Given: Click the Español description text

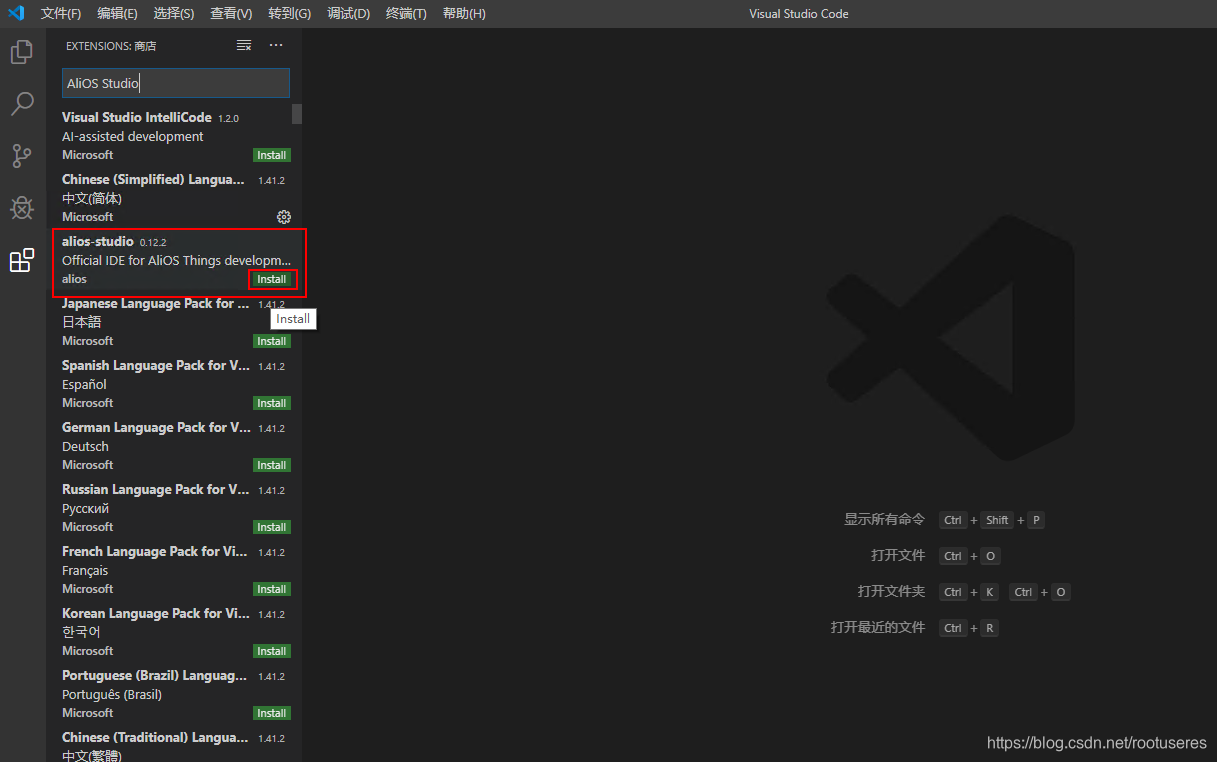Looking at the screenshot, I should coord(84,384).
